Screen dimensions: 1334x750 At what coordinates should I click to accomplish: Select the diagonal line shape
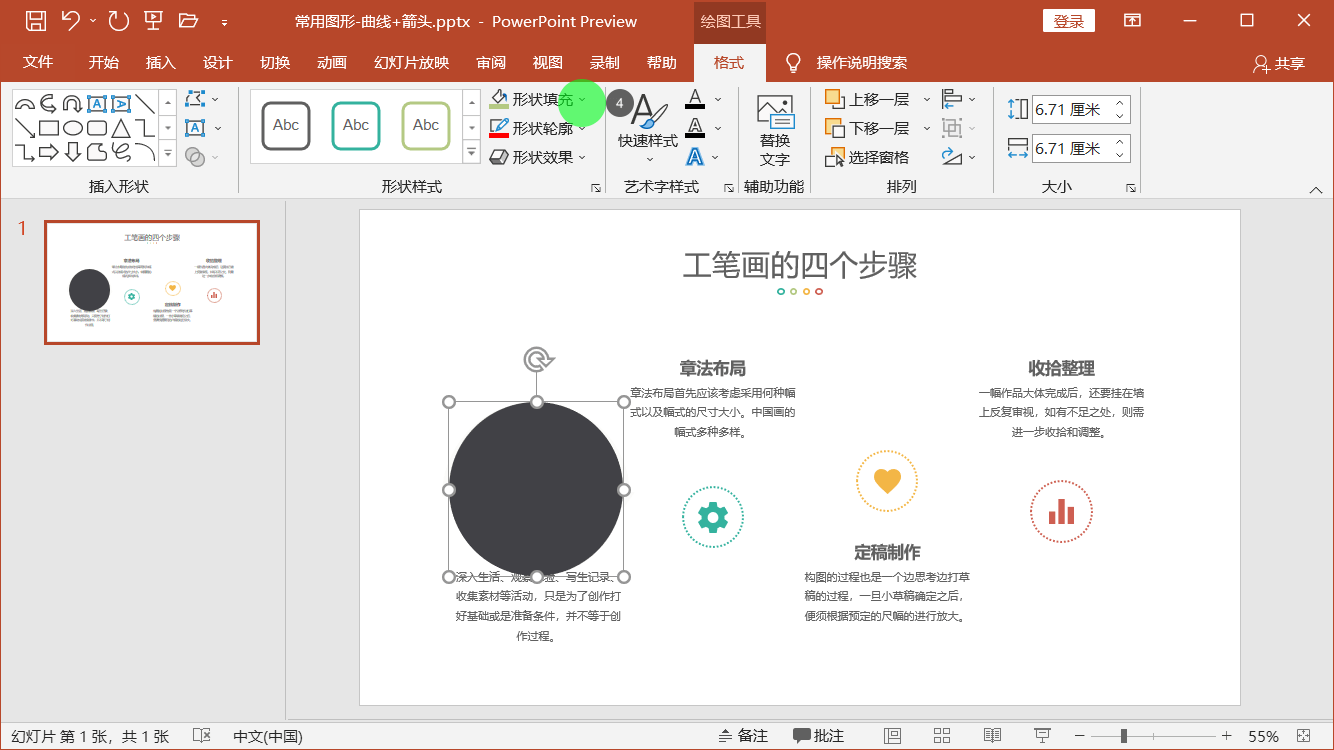point(145,104)
